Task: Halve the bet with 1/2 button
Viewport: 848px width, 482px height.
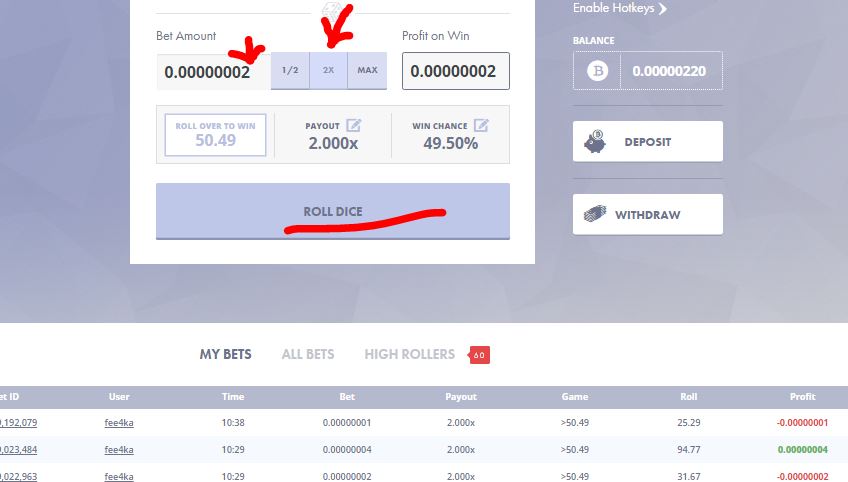Action: (x=290, y=71)
